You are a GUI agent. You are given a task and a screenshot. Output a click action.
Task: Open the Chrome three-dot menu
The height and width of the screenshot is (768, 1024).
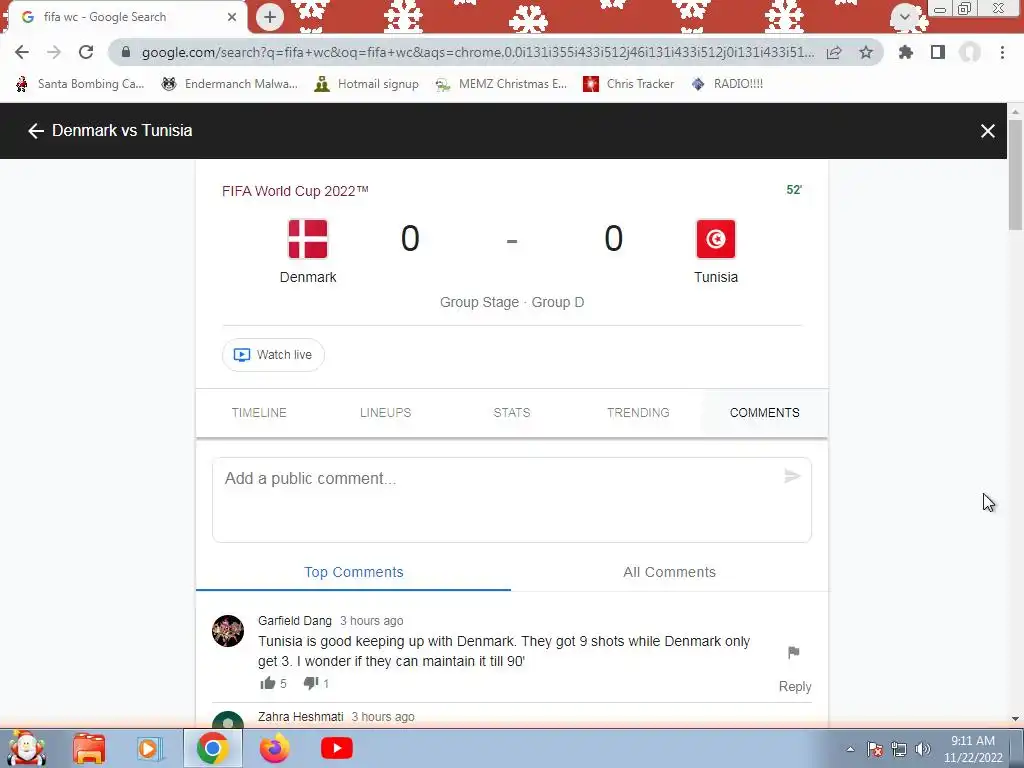1002,52
